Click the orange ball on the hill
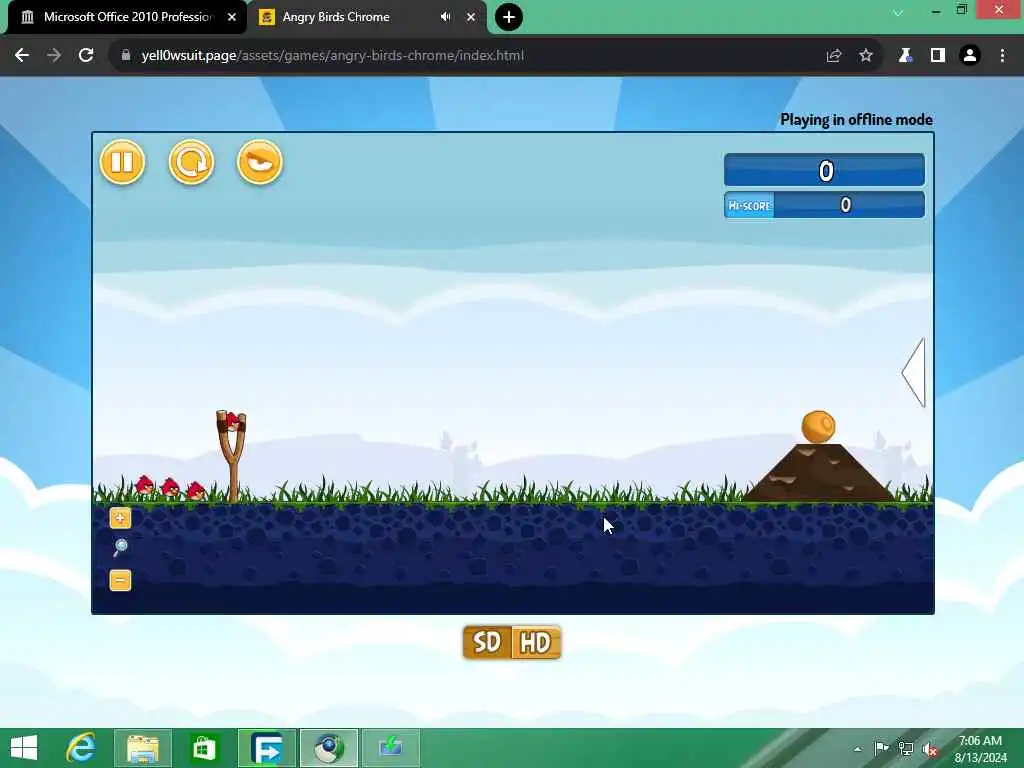This screenshot has width=1024, height=768. [x=818, y=427]
